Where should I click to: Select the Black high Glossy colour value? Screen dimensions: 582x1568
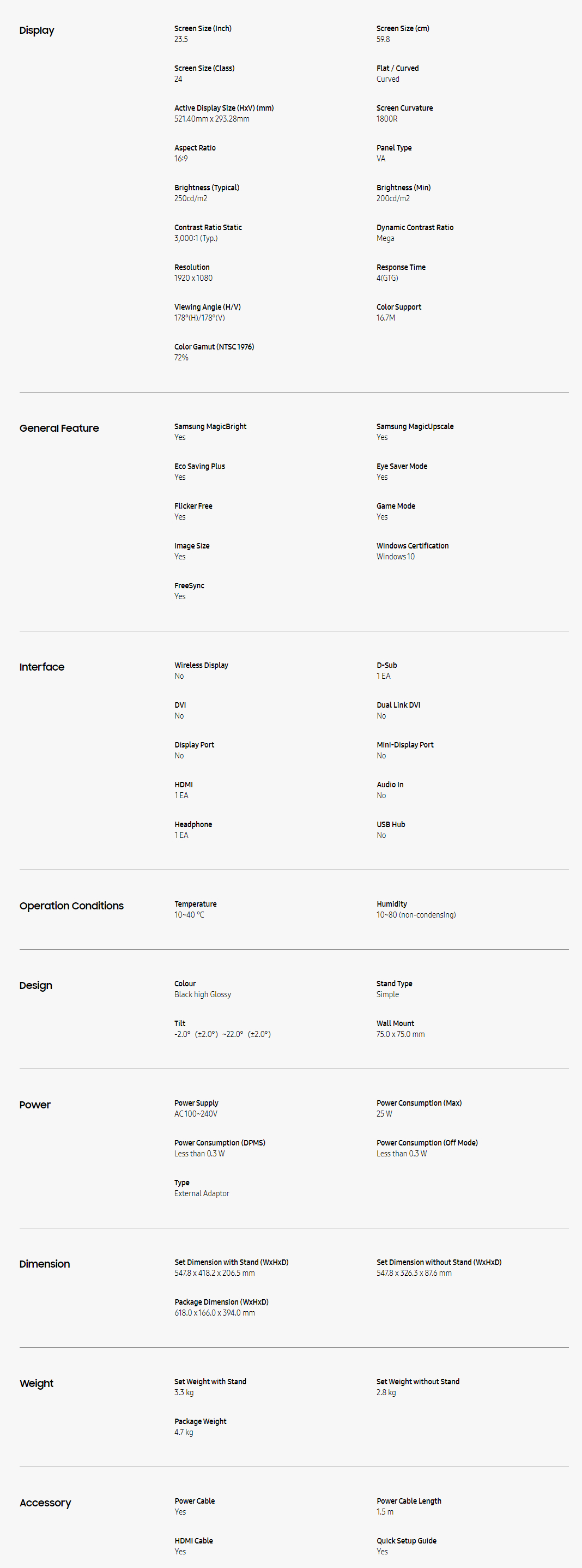tap(203, 994)
